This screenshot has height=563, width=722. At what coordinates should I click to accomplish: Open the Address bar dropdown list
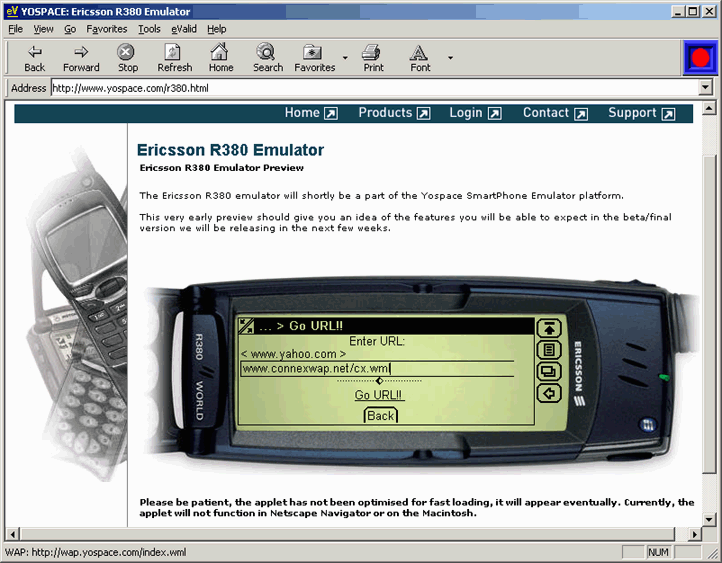click(705, 87)
